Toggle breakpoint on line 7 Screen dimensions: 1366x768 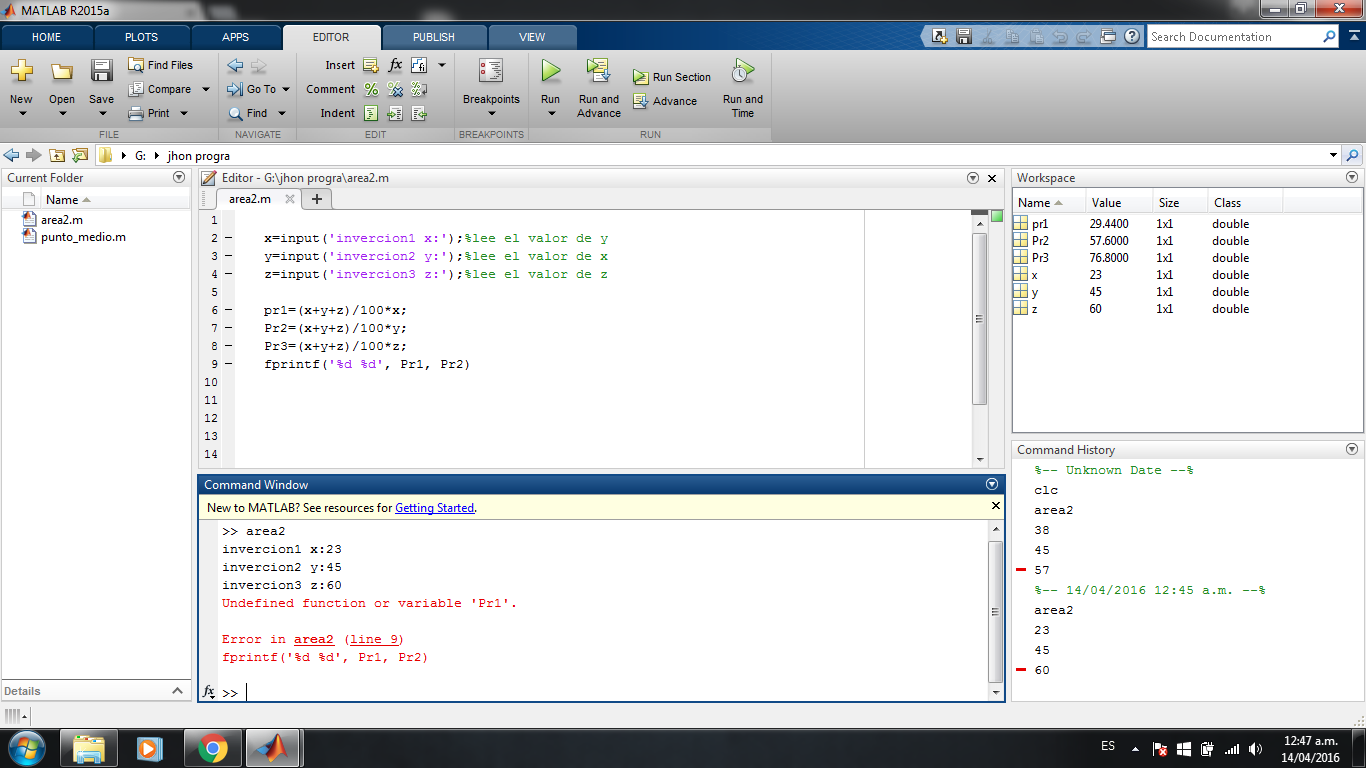point(228,328)
